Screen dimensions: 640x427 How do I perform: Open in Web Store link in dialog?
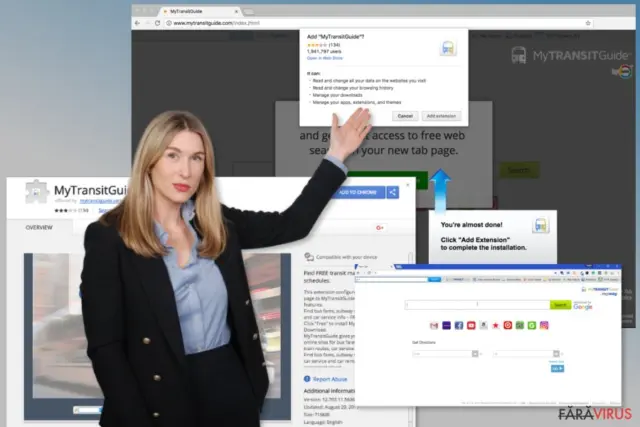(325, 58)
